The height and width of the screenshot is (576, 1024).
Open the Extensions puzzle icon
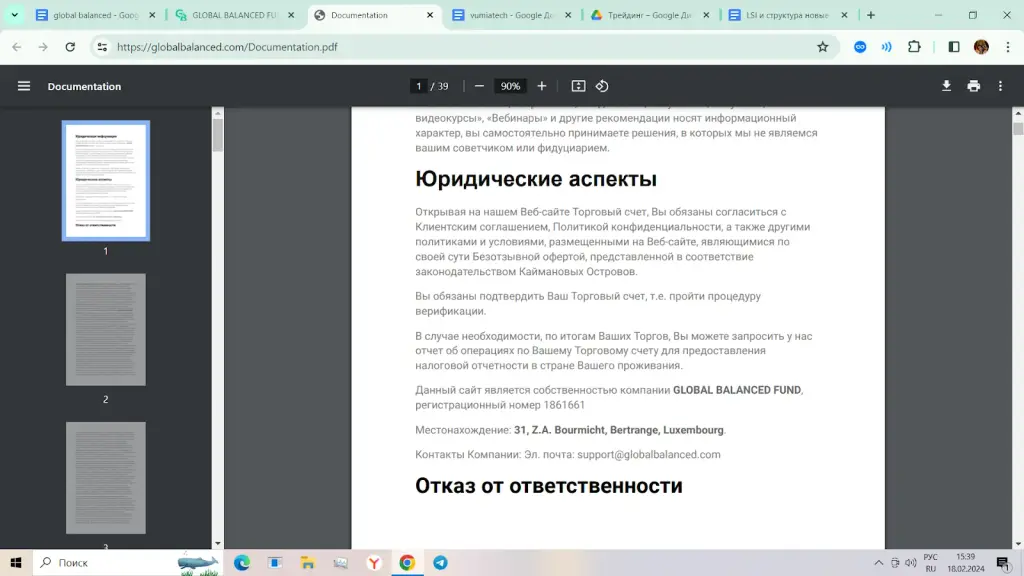[x=914, y=47]
